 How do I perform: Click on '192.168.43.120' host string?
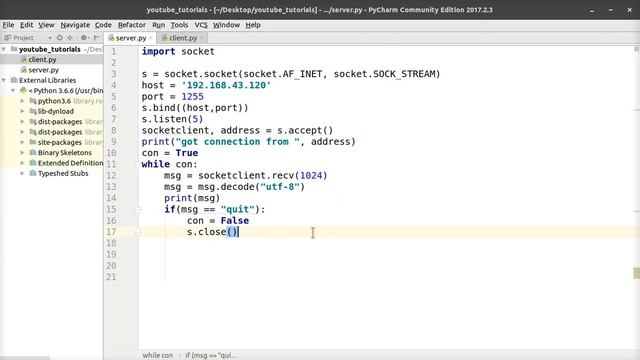coord(226,85)
